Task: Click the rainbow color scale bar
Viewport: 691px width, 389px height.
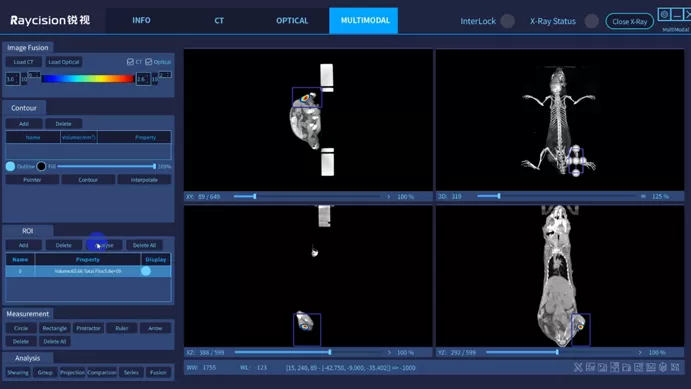Action: (88, 79)
